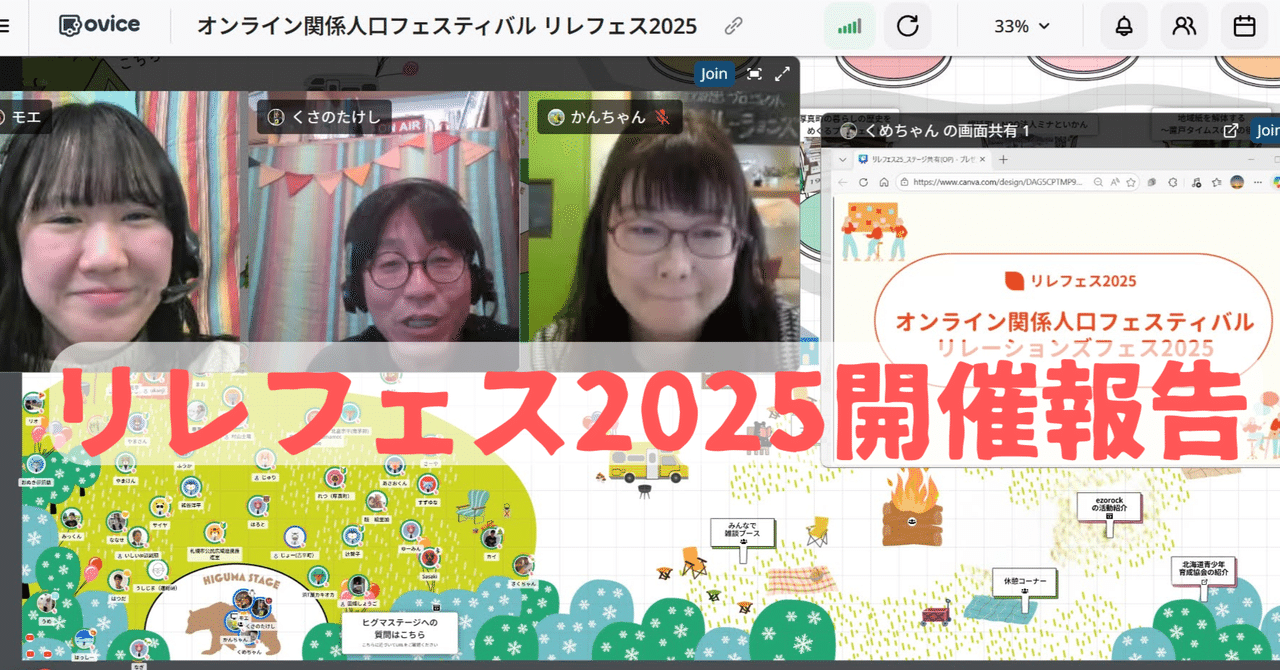The height and width of the screenshot is (670, 1280).
Task: Click the home icon in the shared Edge browser
Action: 884,182
